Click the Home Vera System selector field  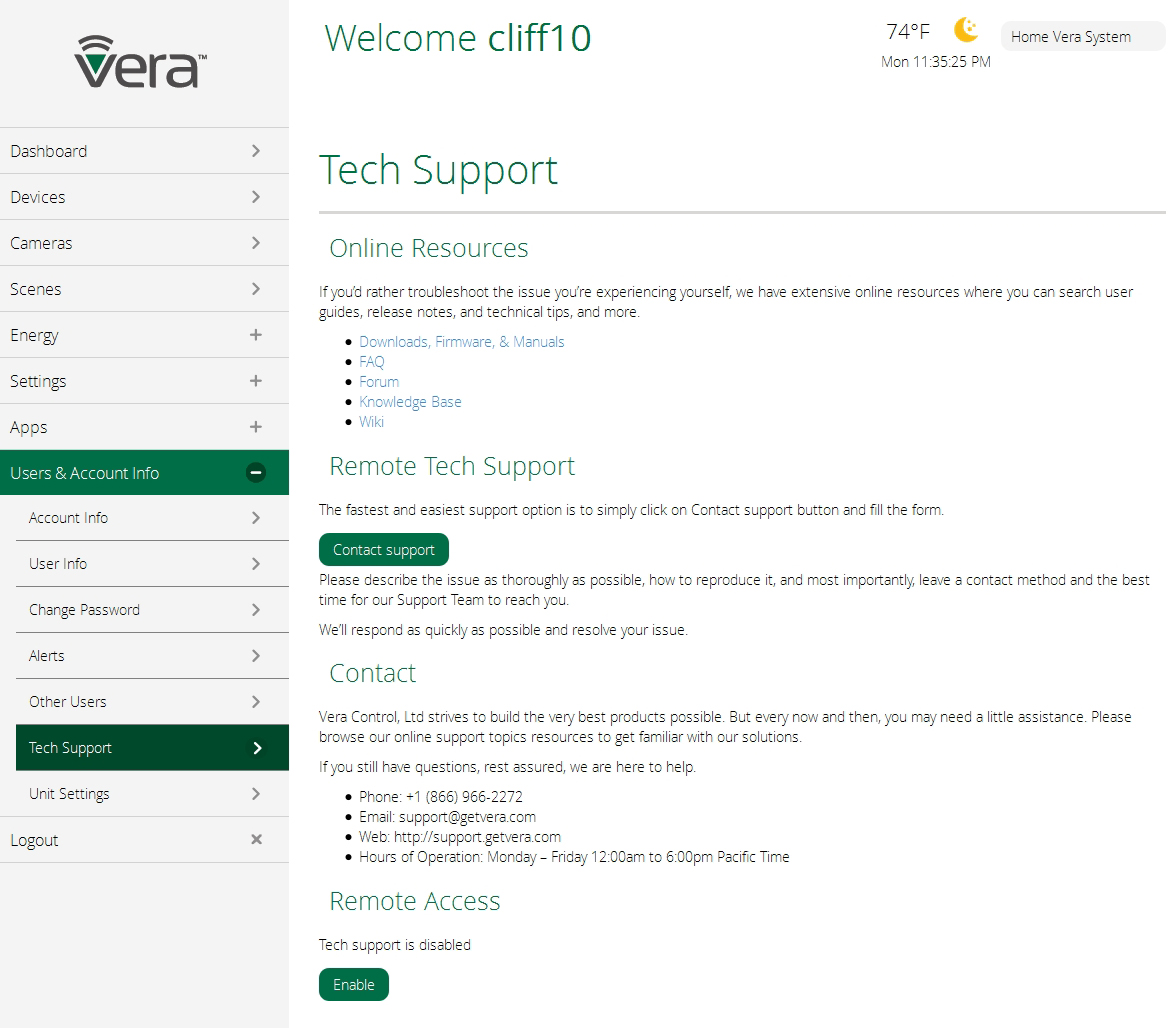(1082, 37)
